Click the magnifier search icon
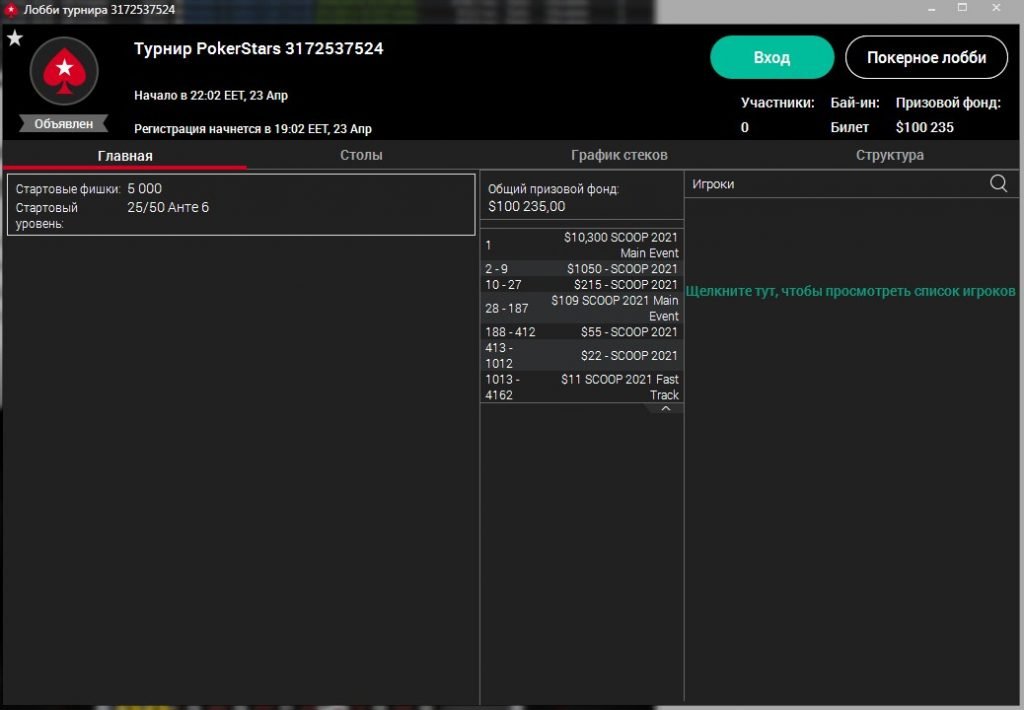Screen dimensions: 1024x710 [998, 183]
